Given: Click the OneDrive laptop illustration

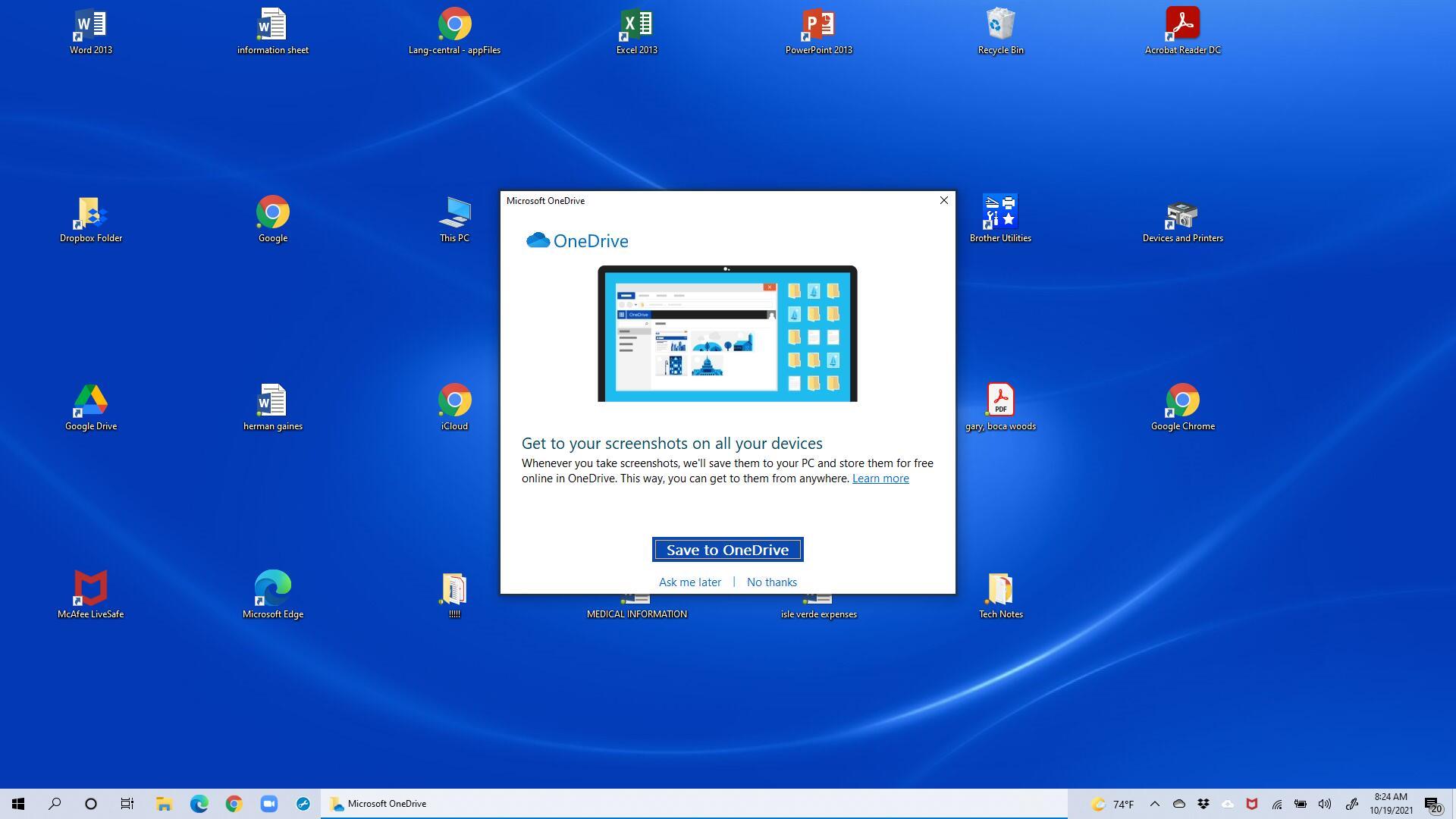Looking at the screenshot, I should click(727, 334).
